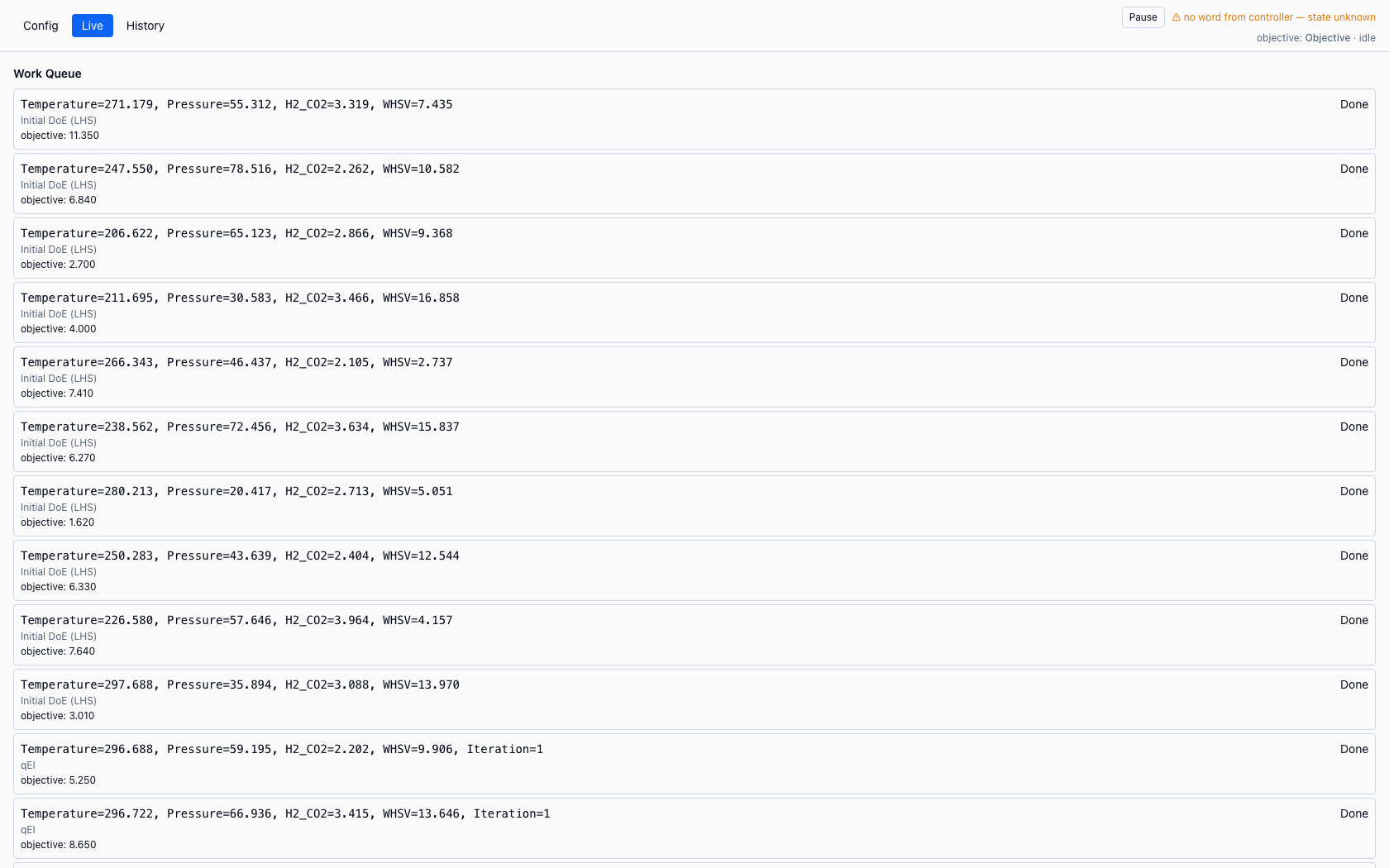Viewport: 1389px width, 868px height.
Task: Click the controller warning triangle icon
Action: tap(1176, 17)
